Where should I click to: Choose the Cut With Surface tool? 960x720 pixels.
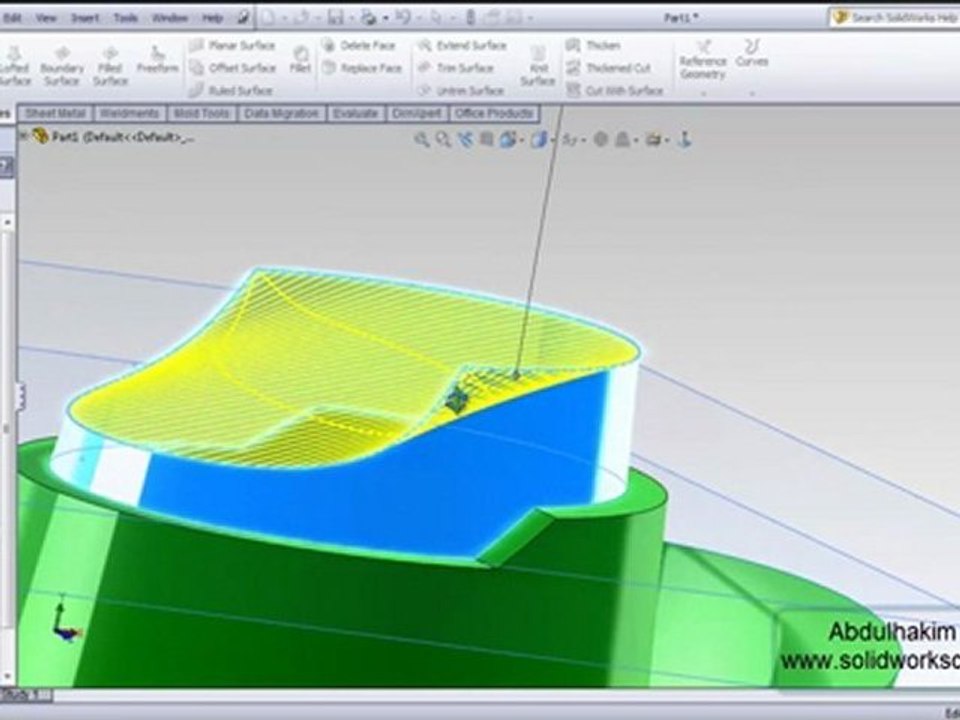[615, 91]
